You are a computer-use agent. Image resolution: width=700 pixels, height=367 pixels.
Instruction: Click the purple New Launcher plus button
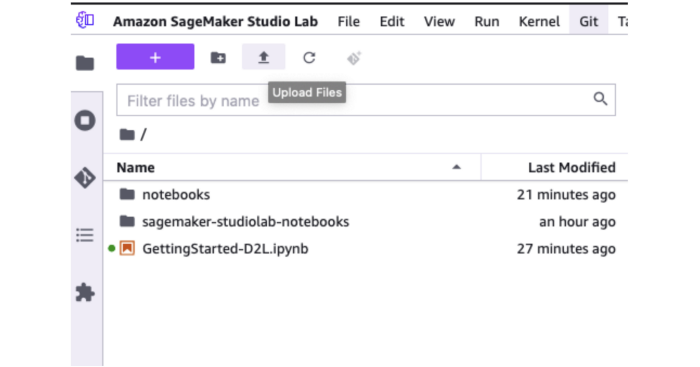(155, 57)
